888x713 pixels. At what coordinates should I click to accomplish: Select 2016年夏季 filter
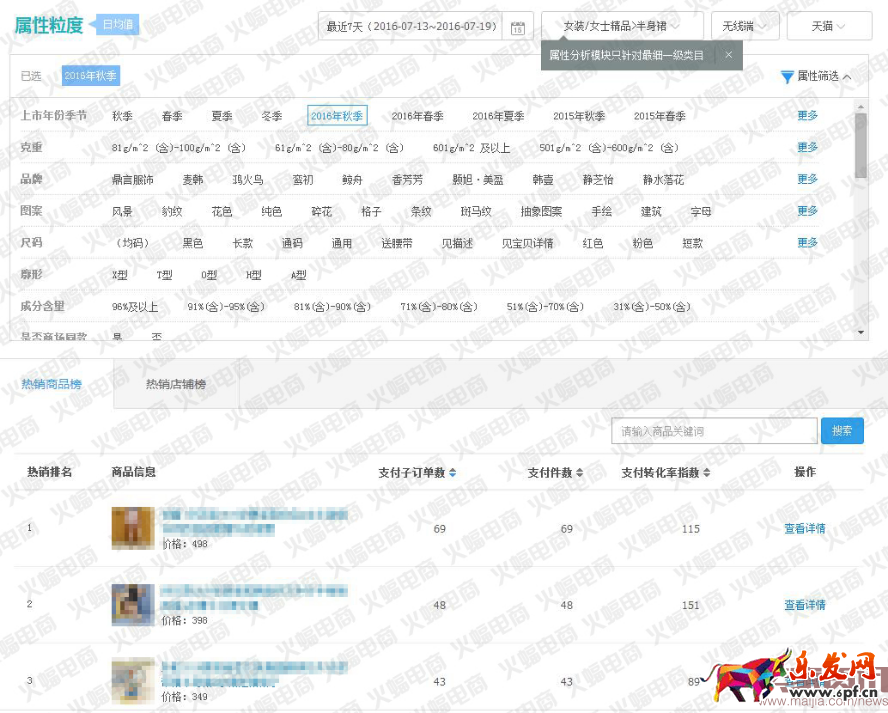pos(498,116)
